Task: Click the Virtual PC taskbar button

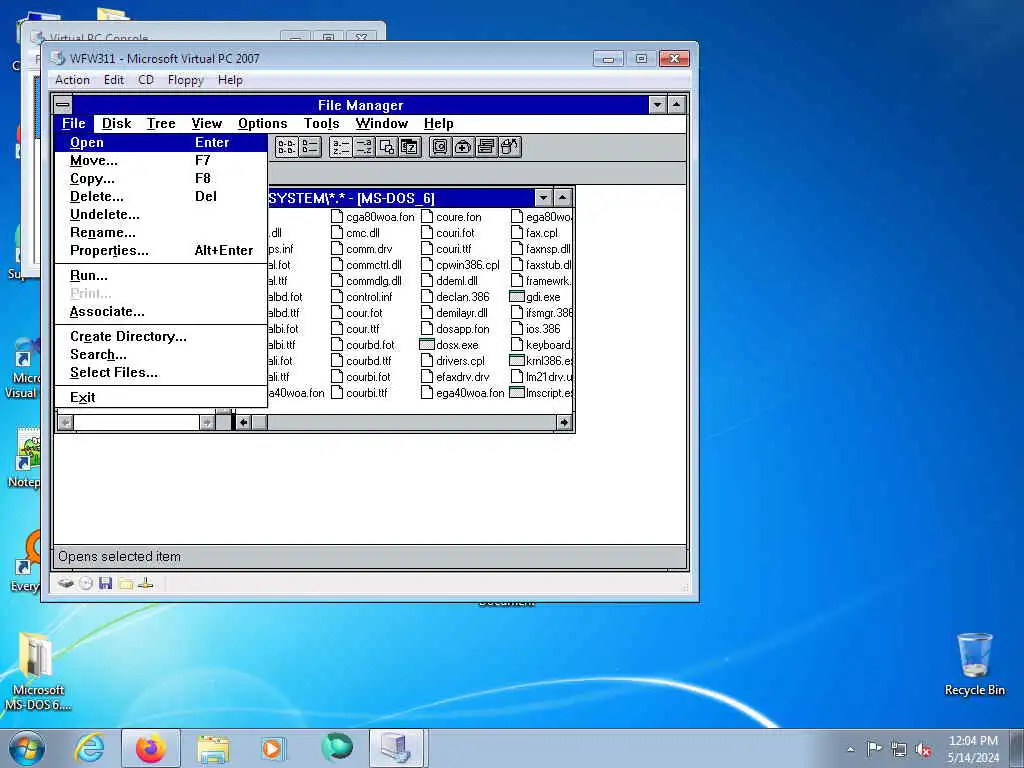Action: point(397,748)
